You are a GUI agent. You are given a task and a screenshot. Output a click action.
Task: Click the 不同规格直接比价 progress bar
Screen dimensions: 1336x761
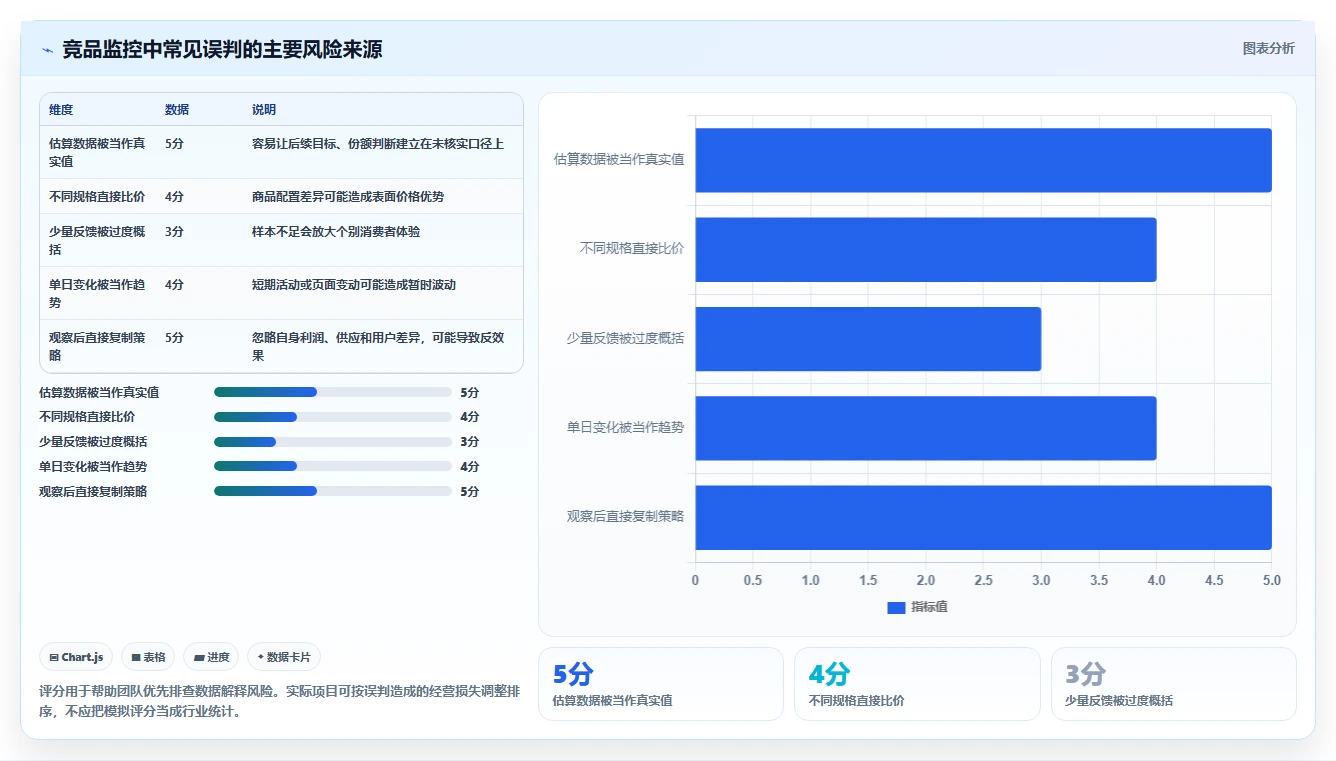tap(333, 417)
